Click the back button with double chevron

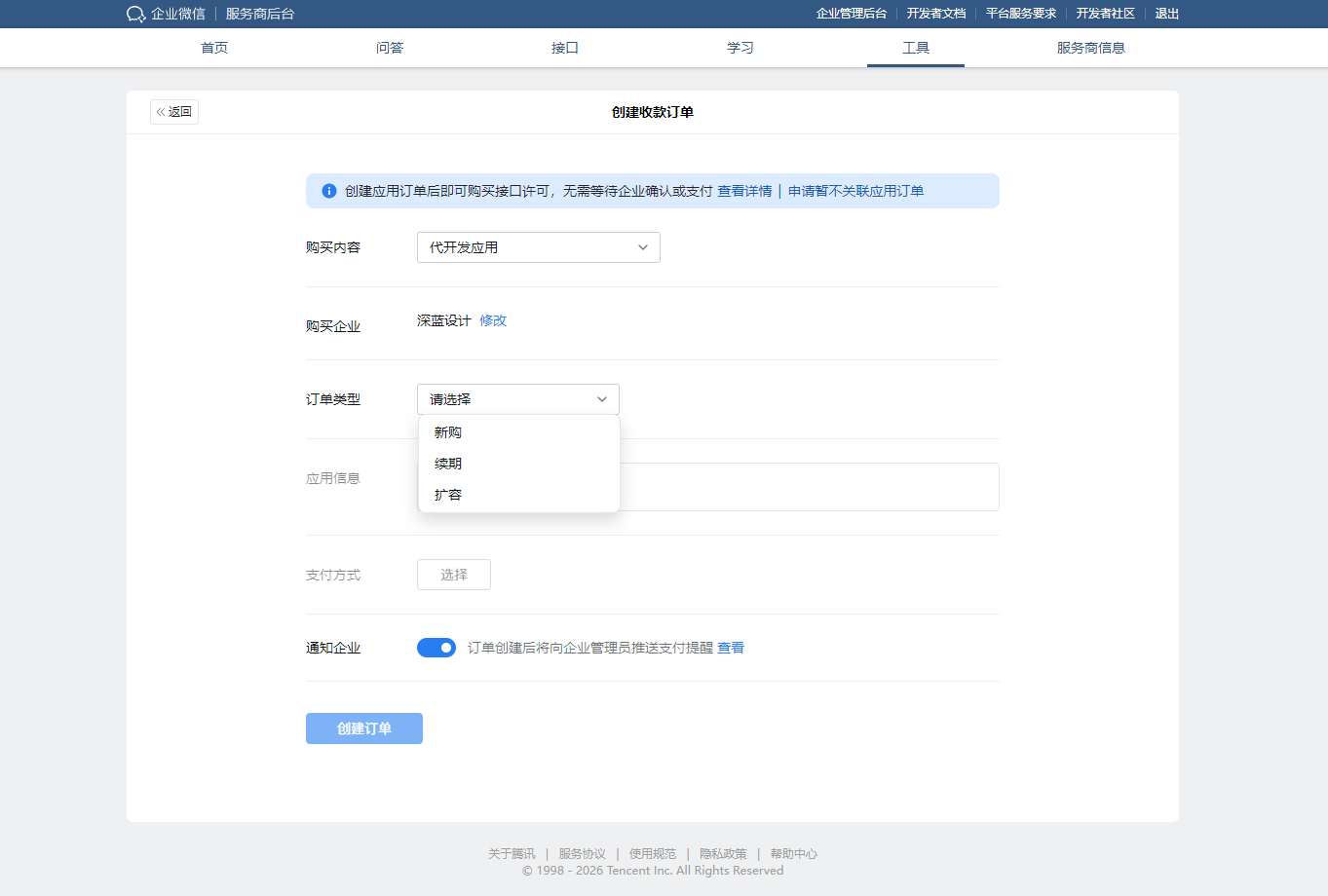pos(174,112)
